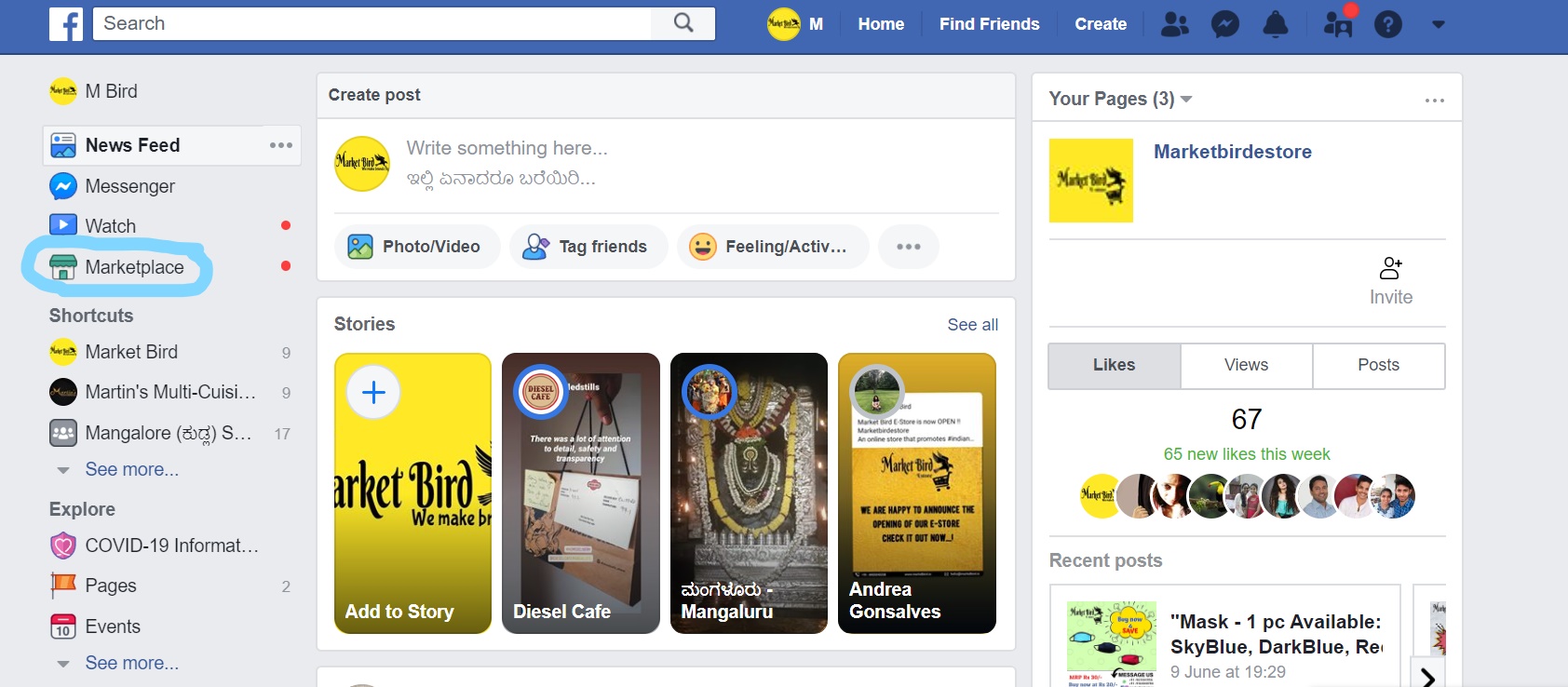The width and height of the screenshot is (1568, 687).
Task: Click the Facebook logo
Action: coord(66,24)
